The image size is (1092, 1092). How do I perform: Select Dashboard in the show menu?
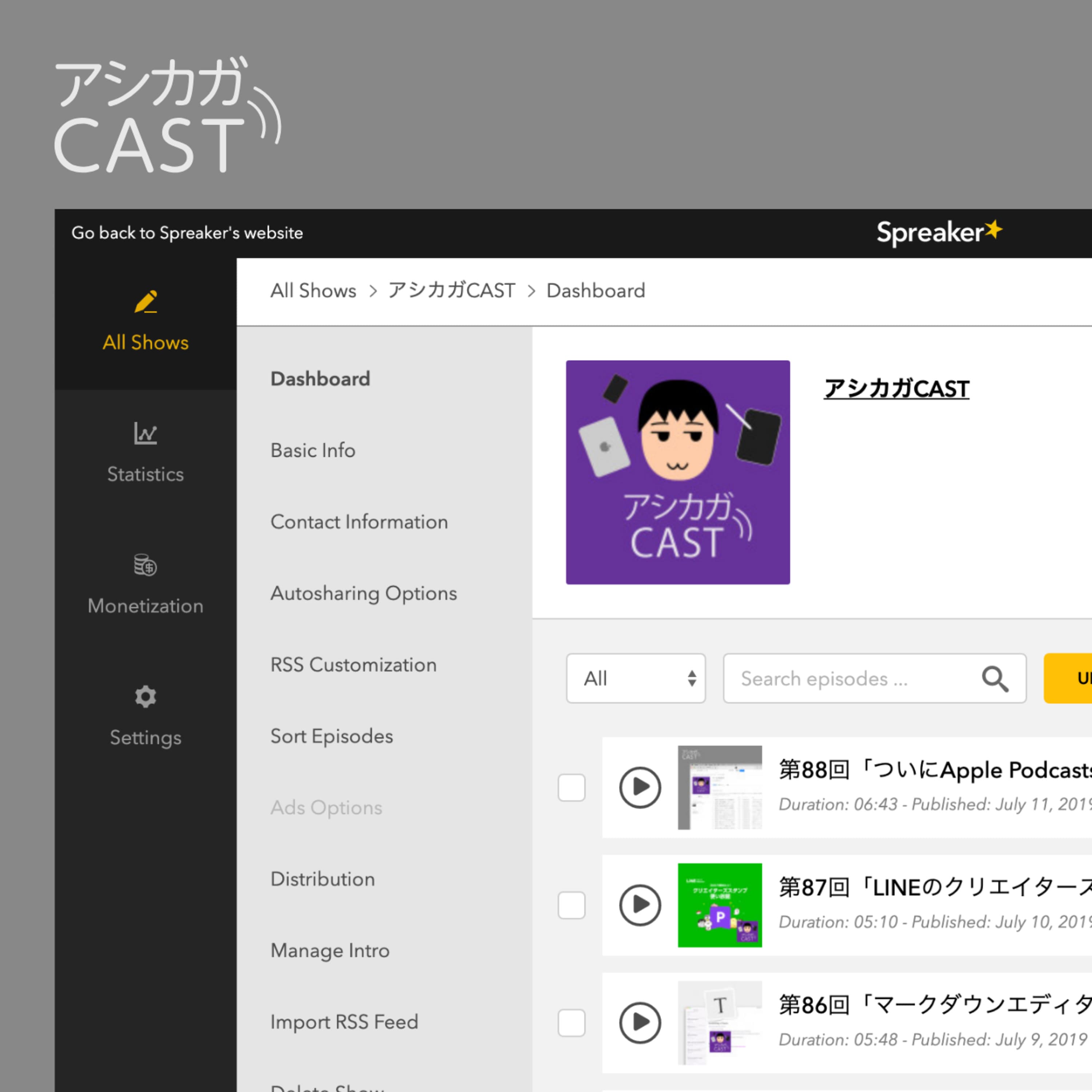320,379
